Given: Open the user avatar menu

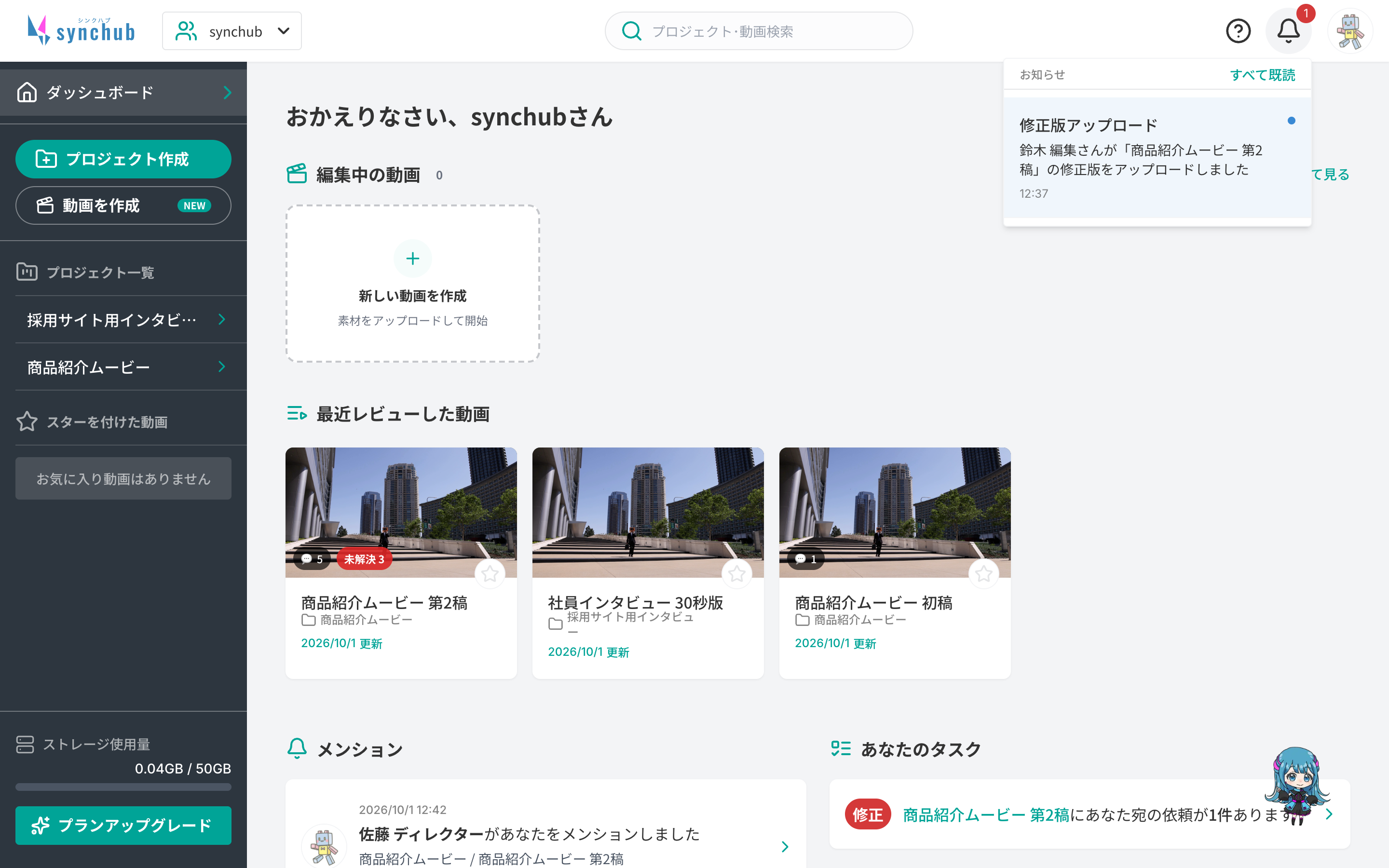Looking at the screenshot, I should tap(1350, 31).
